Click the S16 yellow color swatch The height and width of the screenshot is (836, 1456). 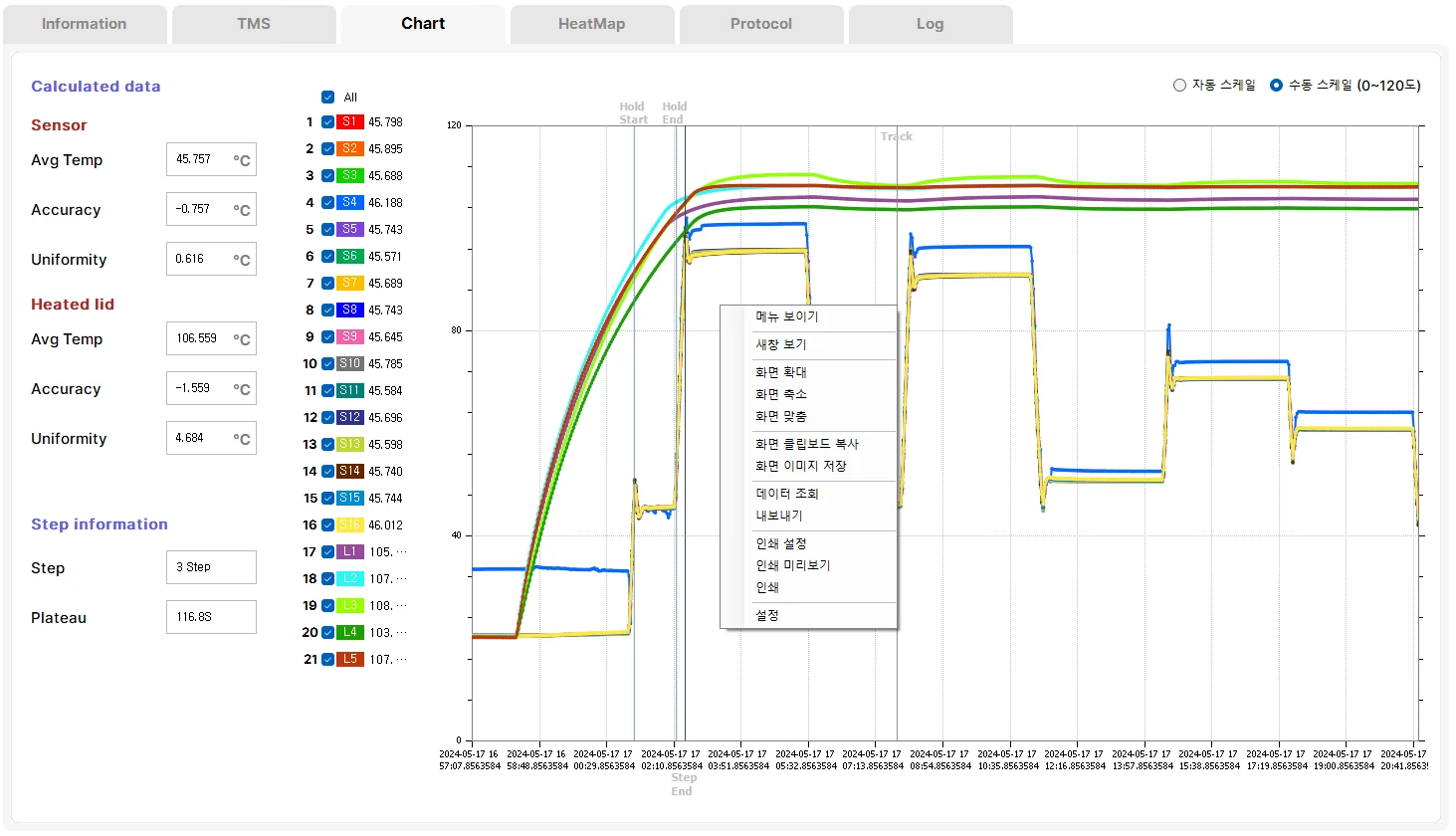click(x=350, y=525)
